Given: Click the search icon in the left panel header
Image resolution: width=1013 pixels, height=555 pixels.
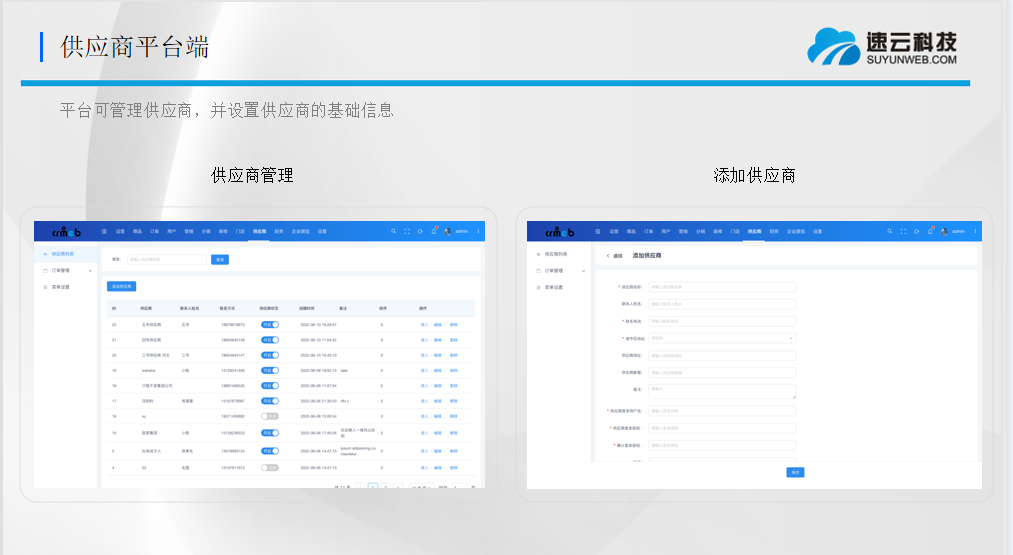Looking at the screenshot, I should point(394,231).
